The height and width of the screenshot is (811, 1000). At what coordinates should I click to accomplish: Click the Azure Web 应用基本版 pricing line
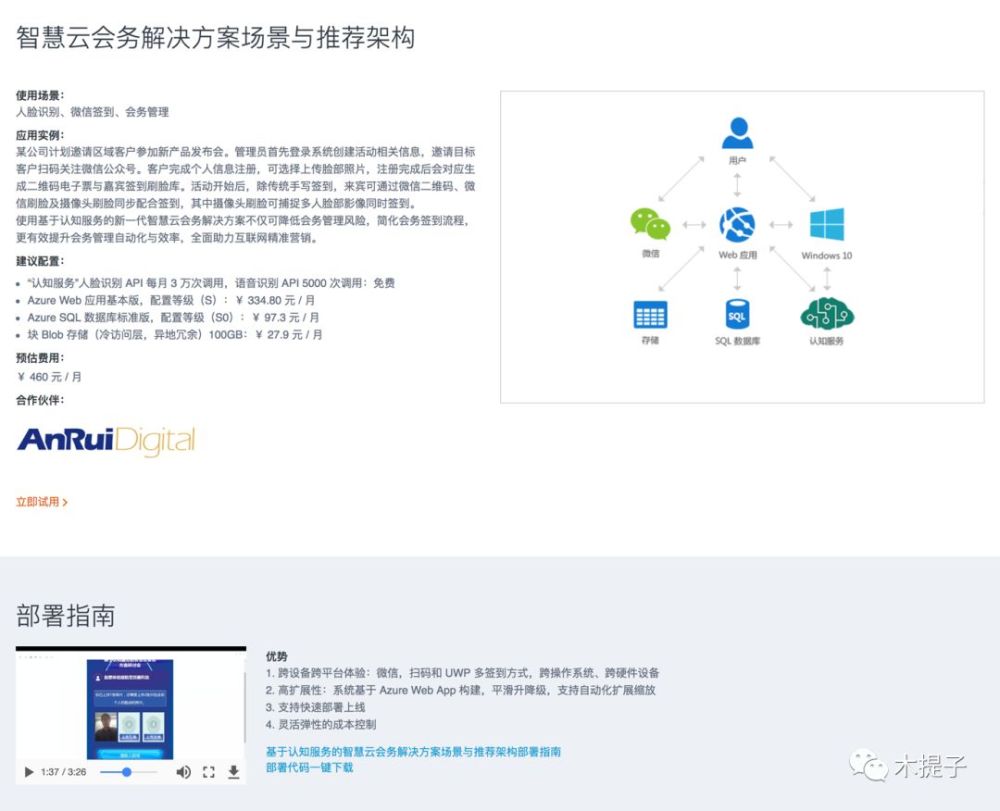click(171, 300)
